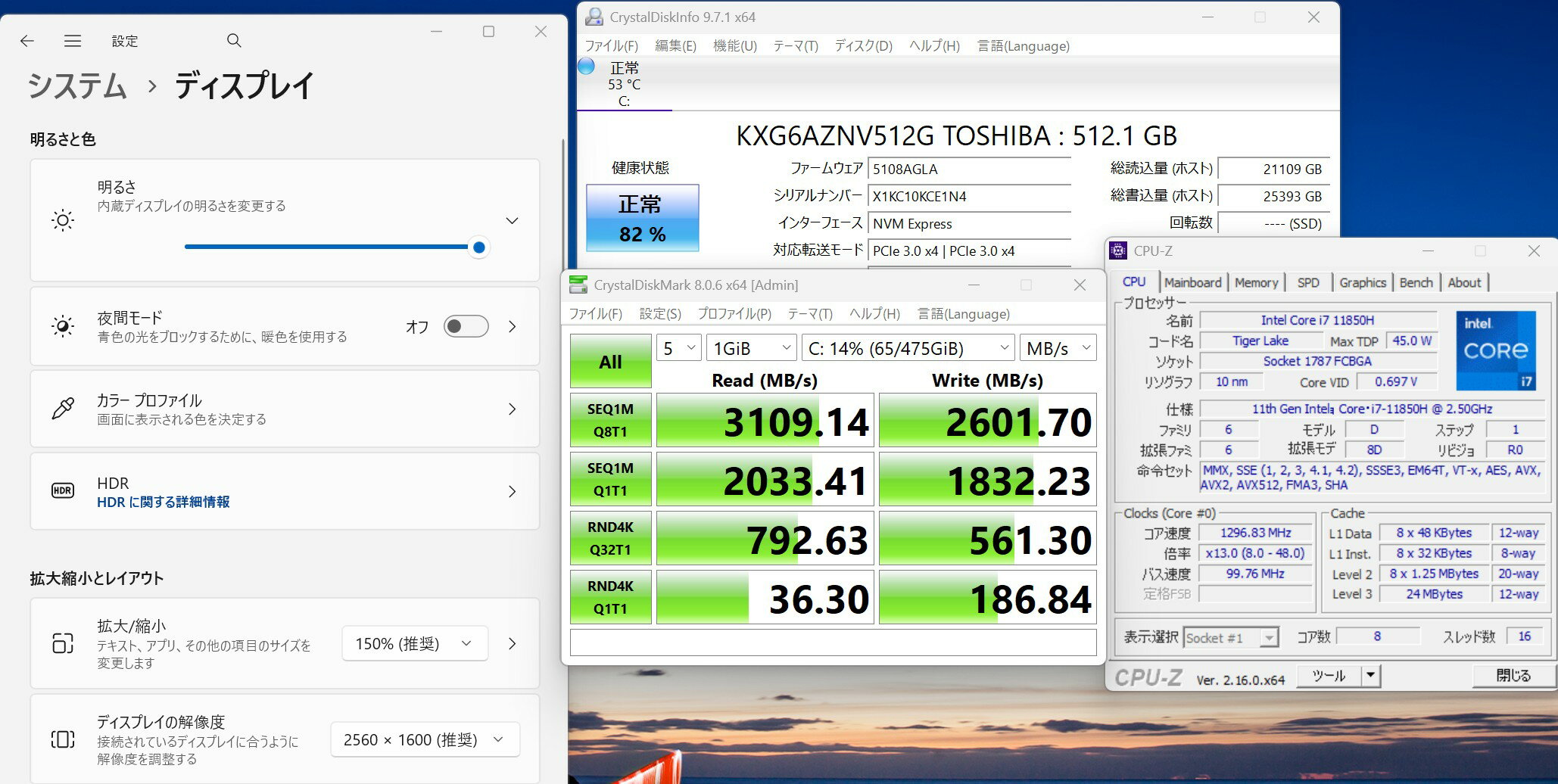This screenshot has height=784, width=1558.
Task: Expand the brightness section chevron
Action: (x=513, y=221)
